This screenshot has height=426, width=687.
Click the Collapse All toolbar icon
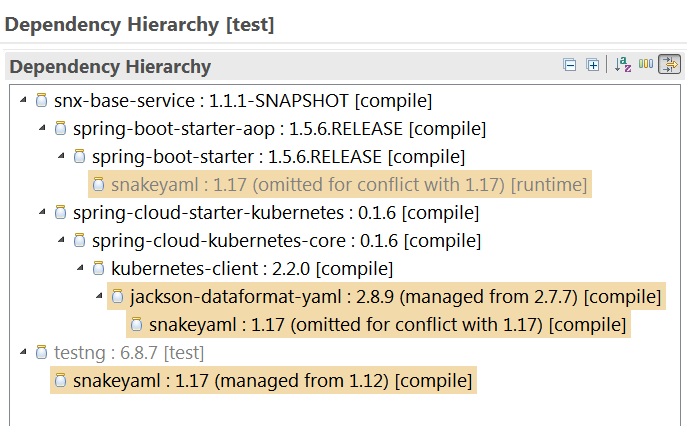(570, 65)
